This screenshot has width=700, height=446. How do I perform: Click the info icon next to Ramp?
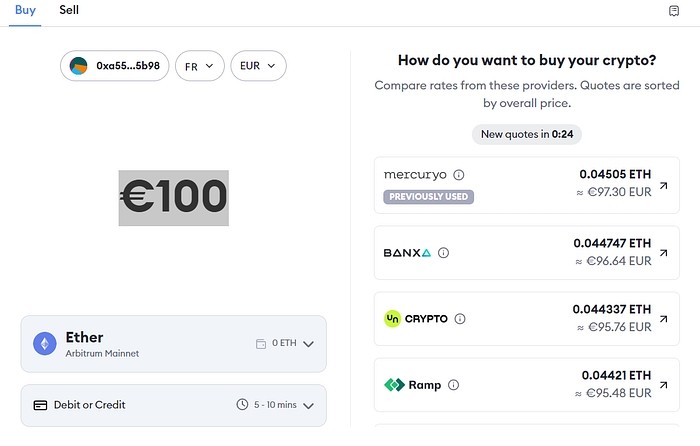(x=453, y=385)
